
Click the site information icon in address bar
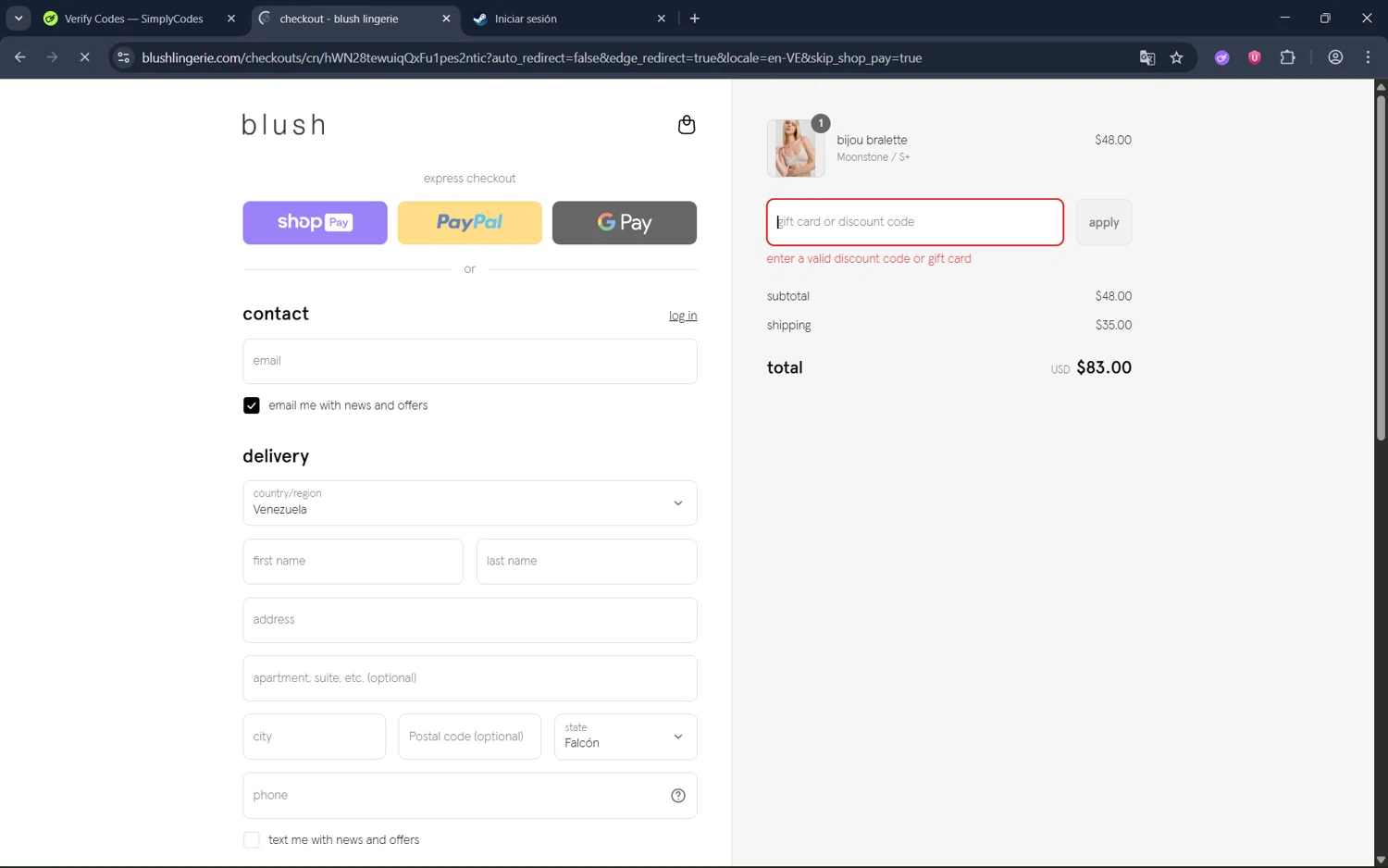123,57
